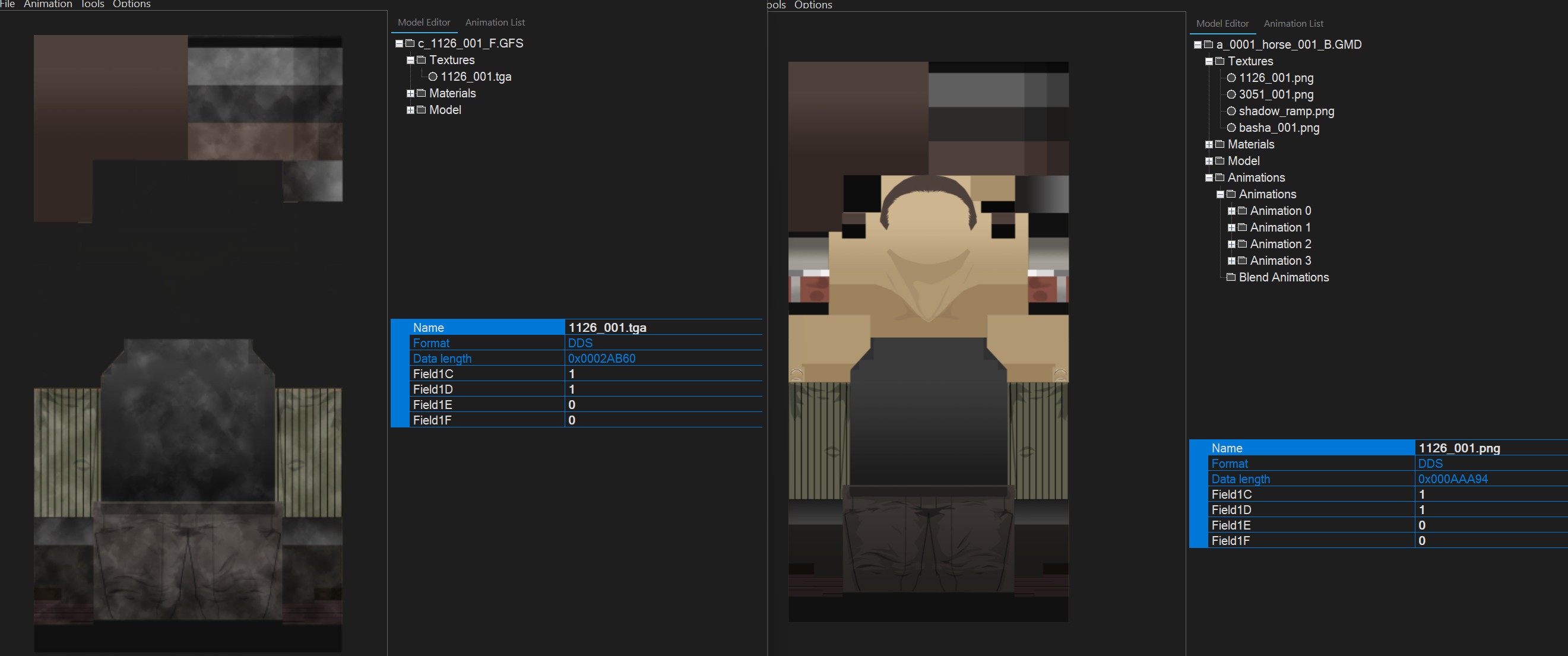Screen dimensions: 1568x656
Task: Click left window Model folder icon
Action: 421,110
